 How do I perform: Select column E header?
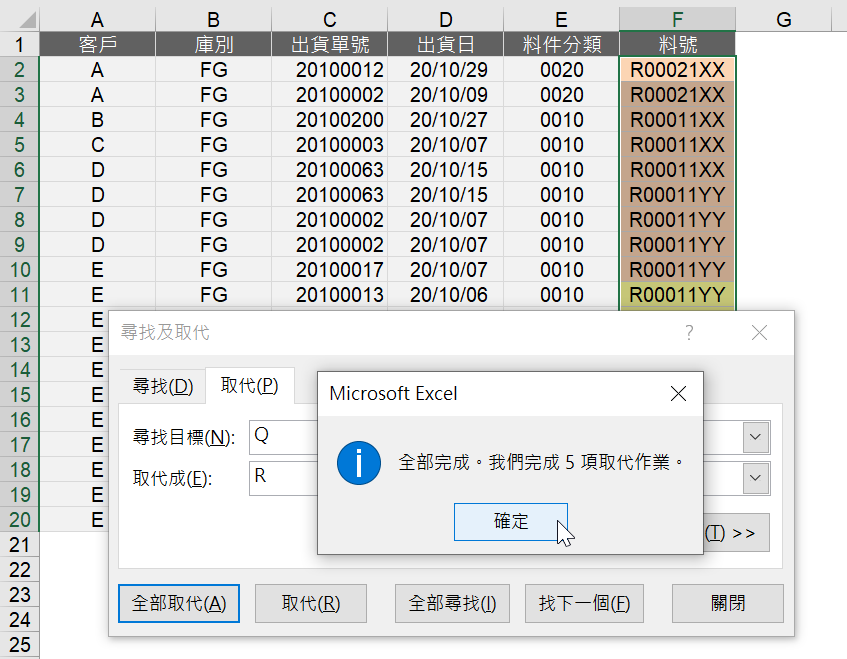(561, 20)
